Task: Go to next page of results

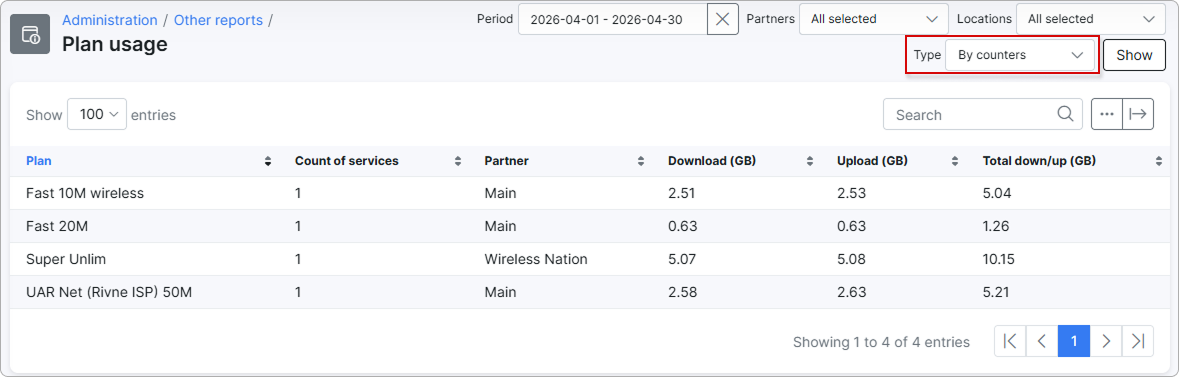Action: pos(1106,341)
